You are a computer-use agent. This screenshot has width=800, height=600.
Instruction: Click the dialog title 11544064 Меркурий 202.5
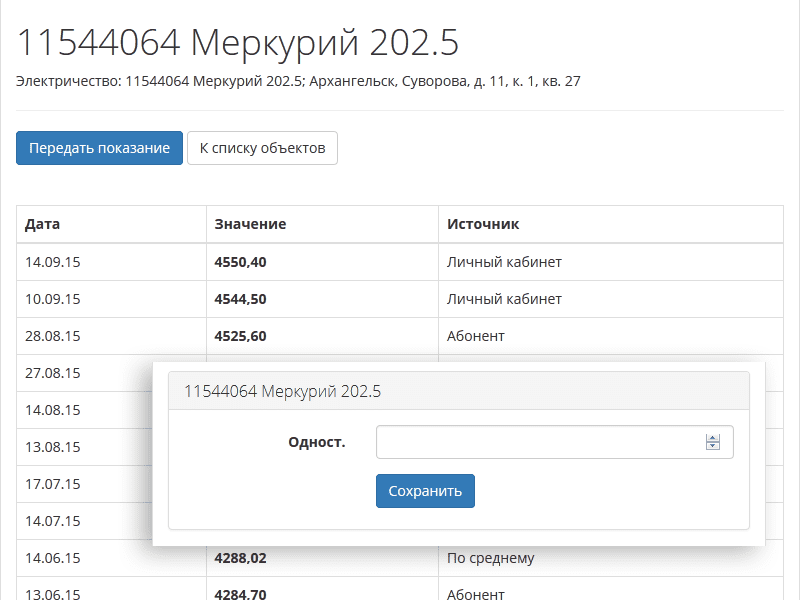tap(282, 391)
